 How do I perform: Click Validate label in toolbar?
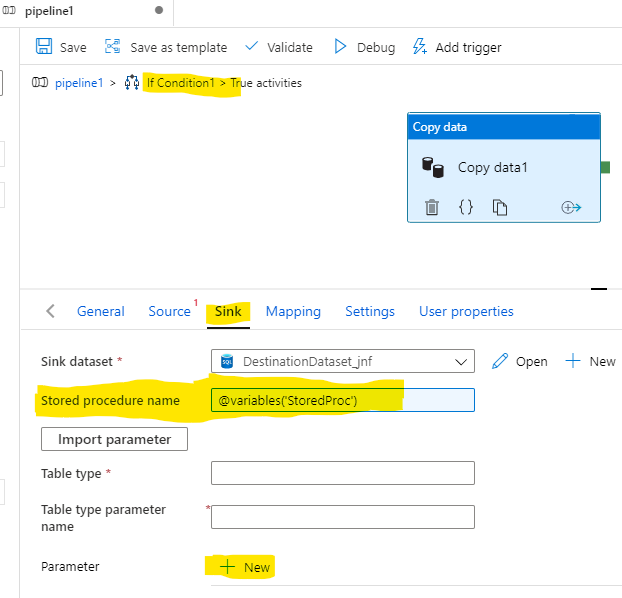tap(290, 48)
